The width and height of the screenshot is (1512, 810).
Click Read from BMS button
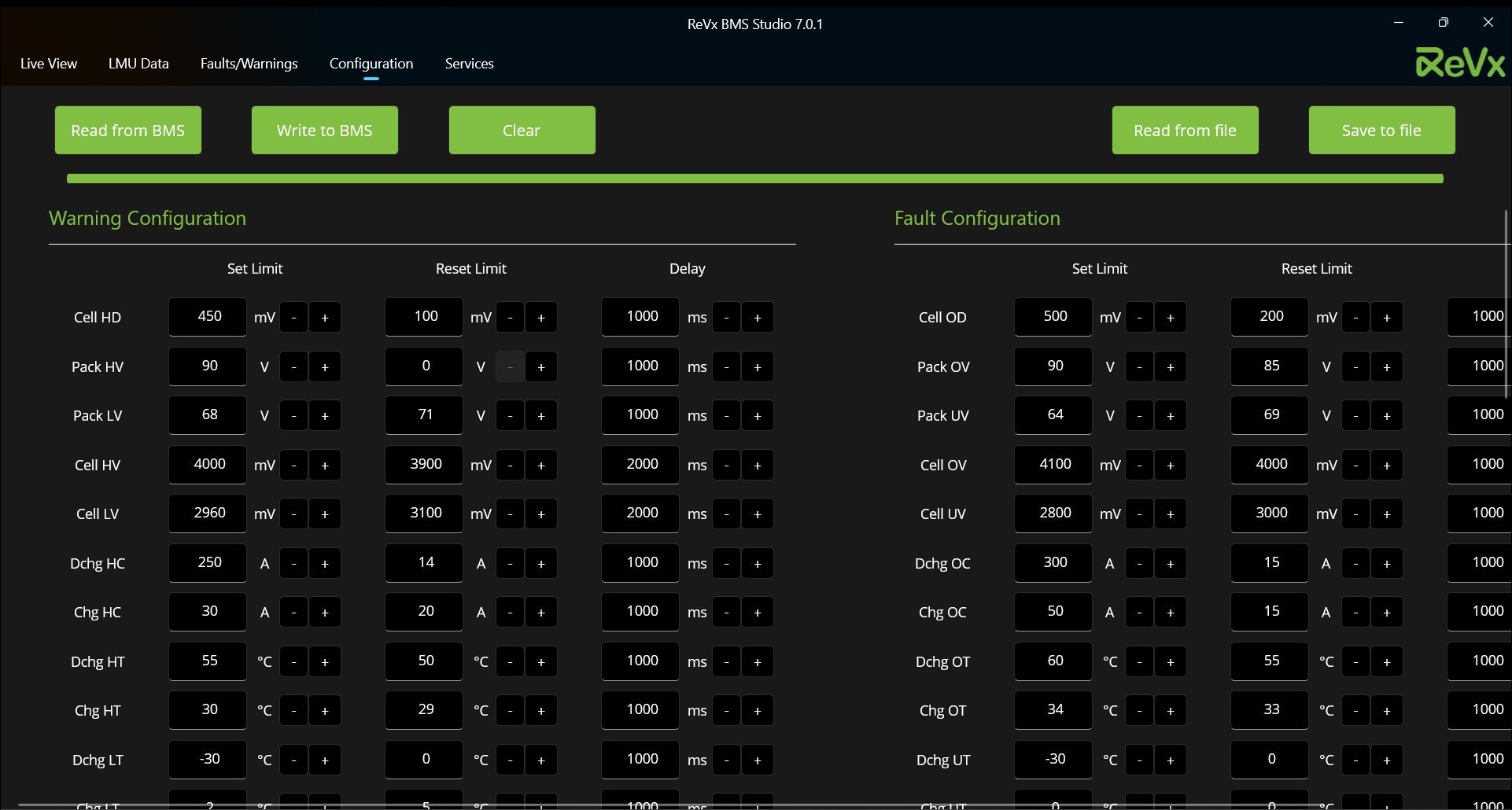pos(127,131)
